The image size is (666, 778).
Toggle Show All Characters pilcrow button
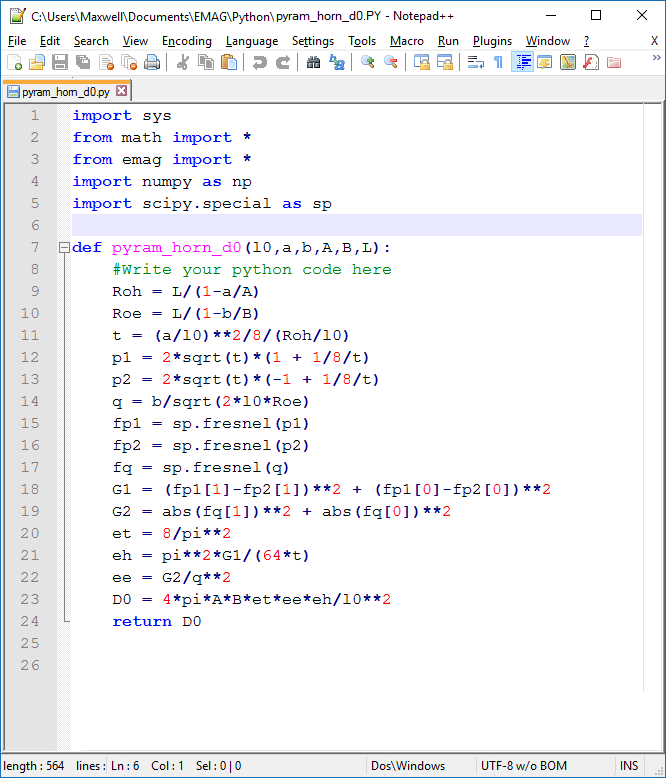(x=498, y=62)
